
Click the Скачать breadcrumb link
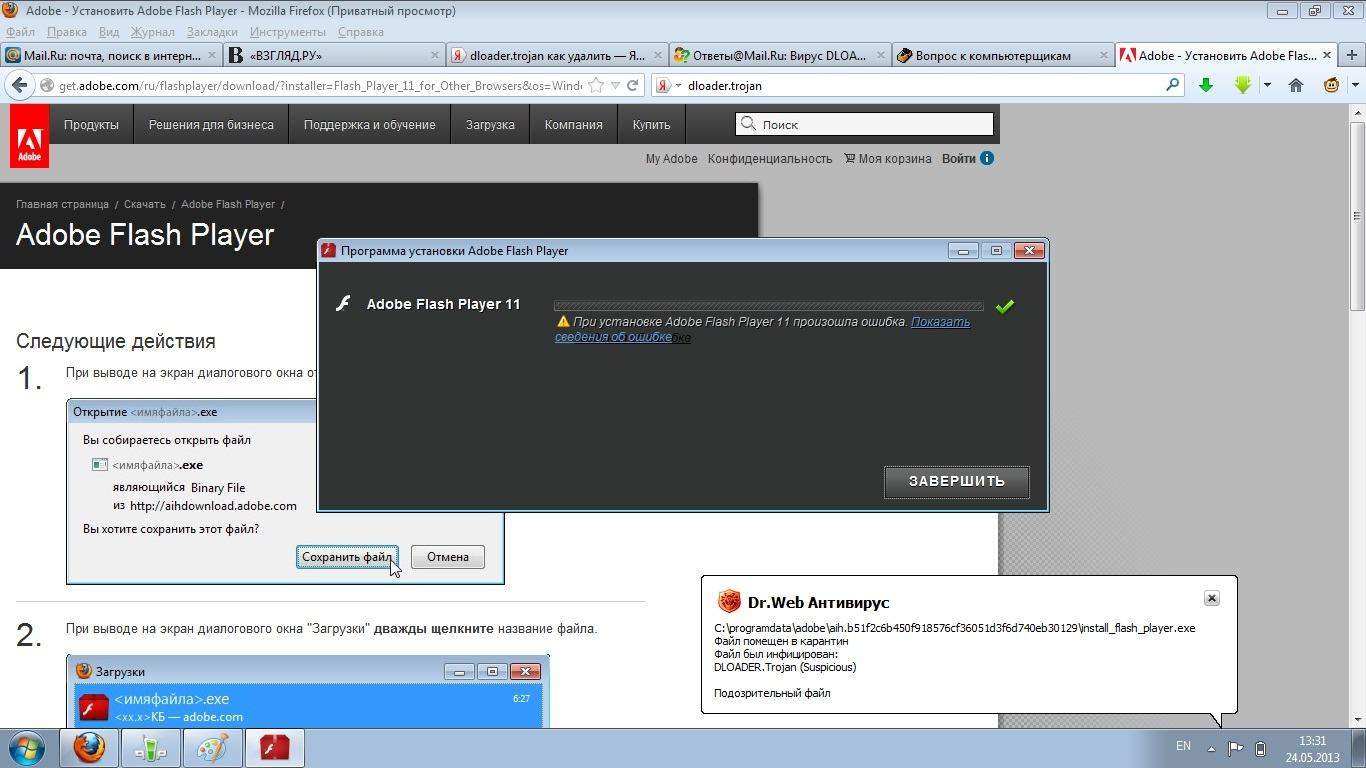tap(145, 204)
